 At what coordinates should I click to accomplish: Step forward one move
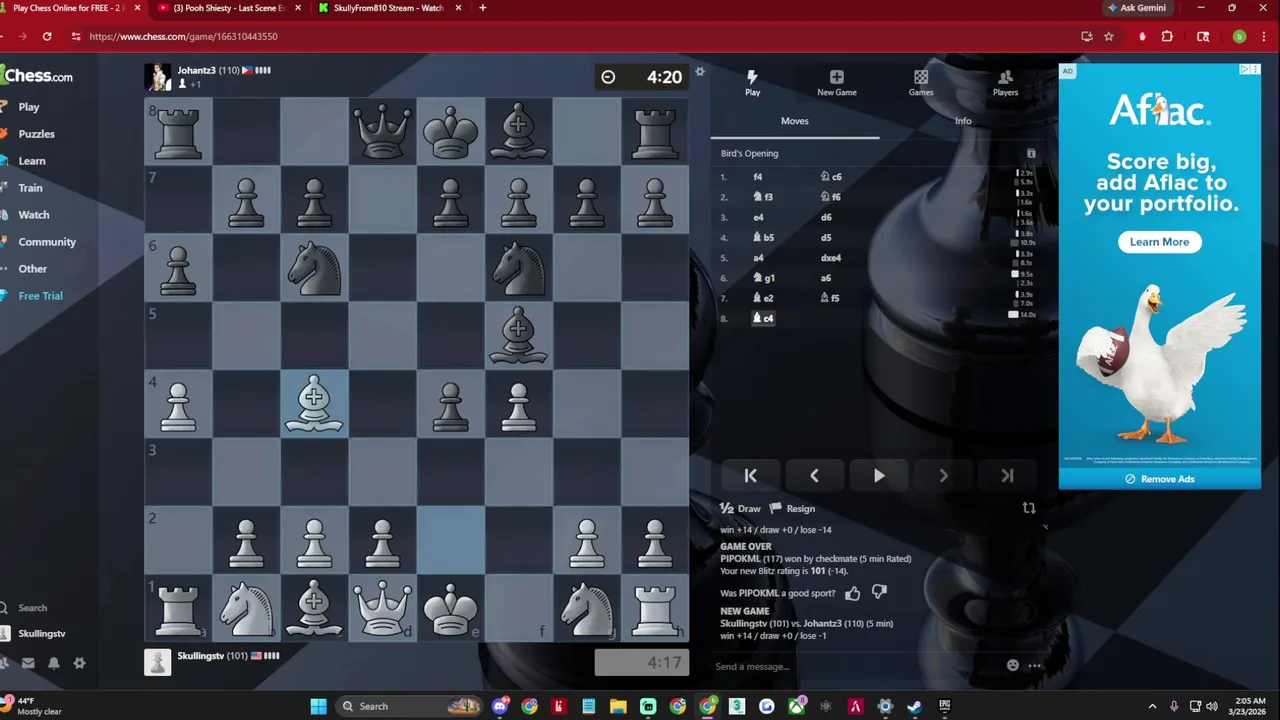943,476
